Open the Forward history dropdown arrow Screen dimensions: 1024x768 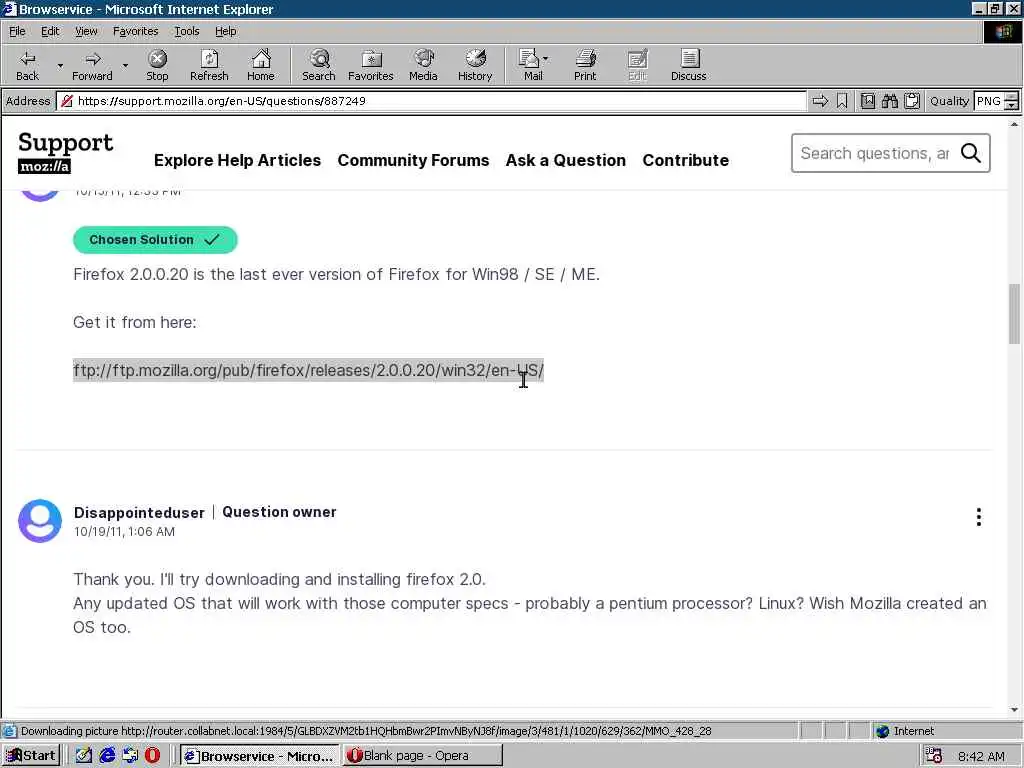coord(125,65)
